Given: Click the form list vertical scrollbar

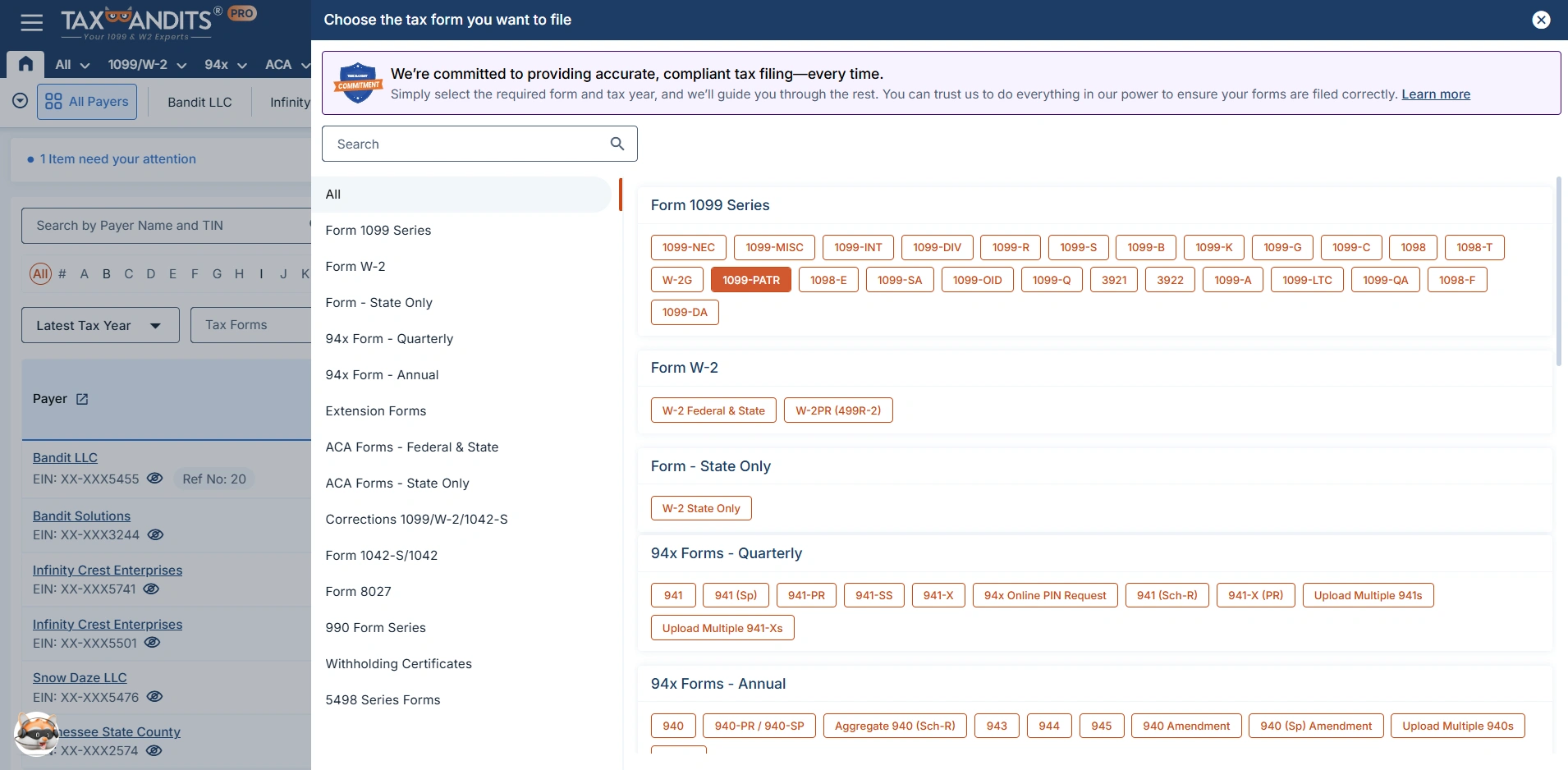Looking at the screenshot, I should 1558,271.
